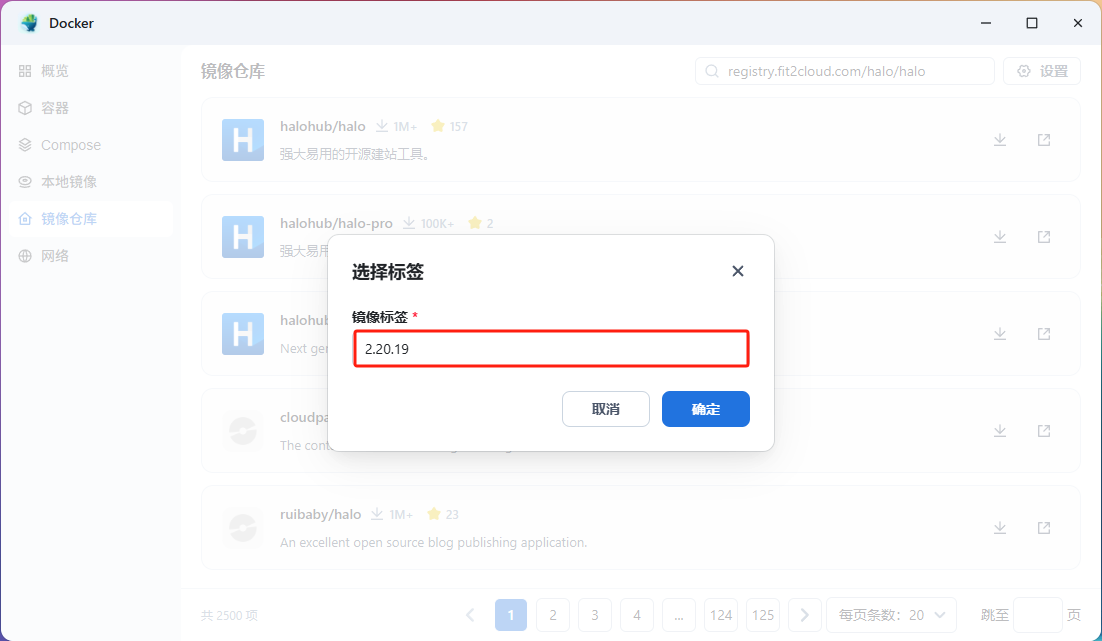The width and height of the screenshot is (1102, 641).
Task: Maximize the Docker window
Action: coord(1032,23)
